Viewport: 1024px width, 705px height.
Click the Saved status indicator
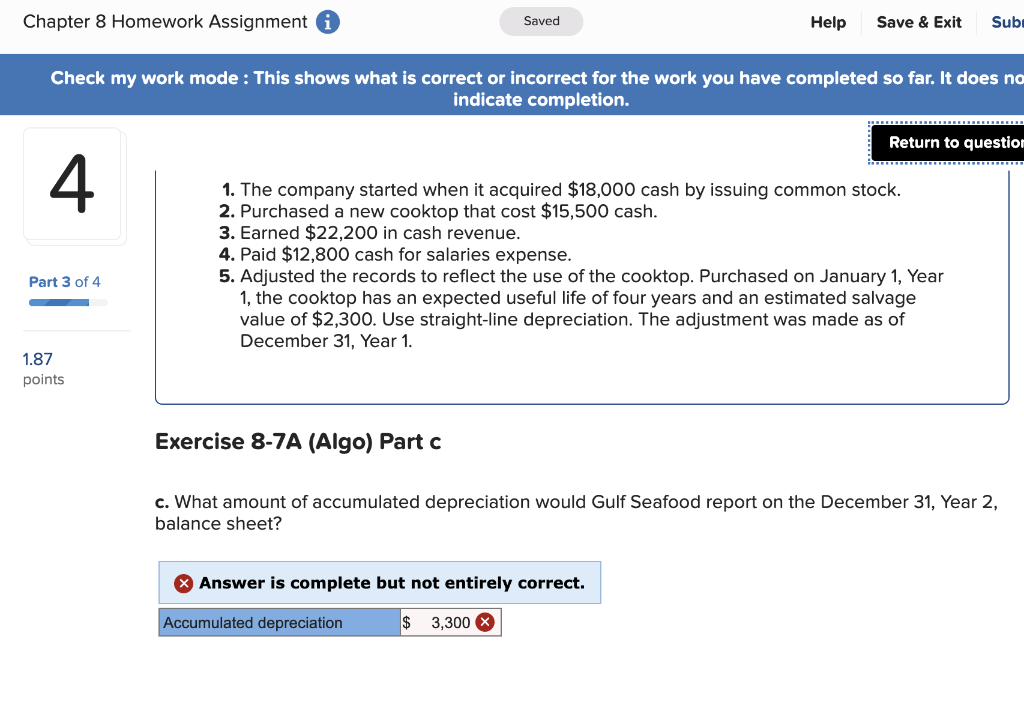541,20
